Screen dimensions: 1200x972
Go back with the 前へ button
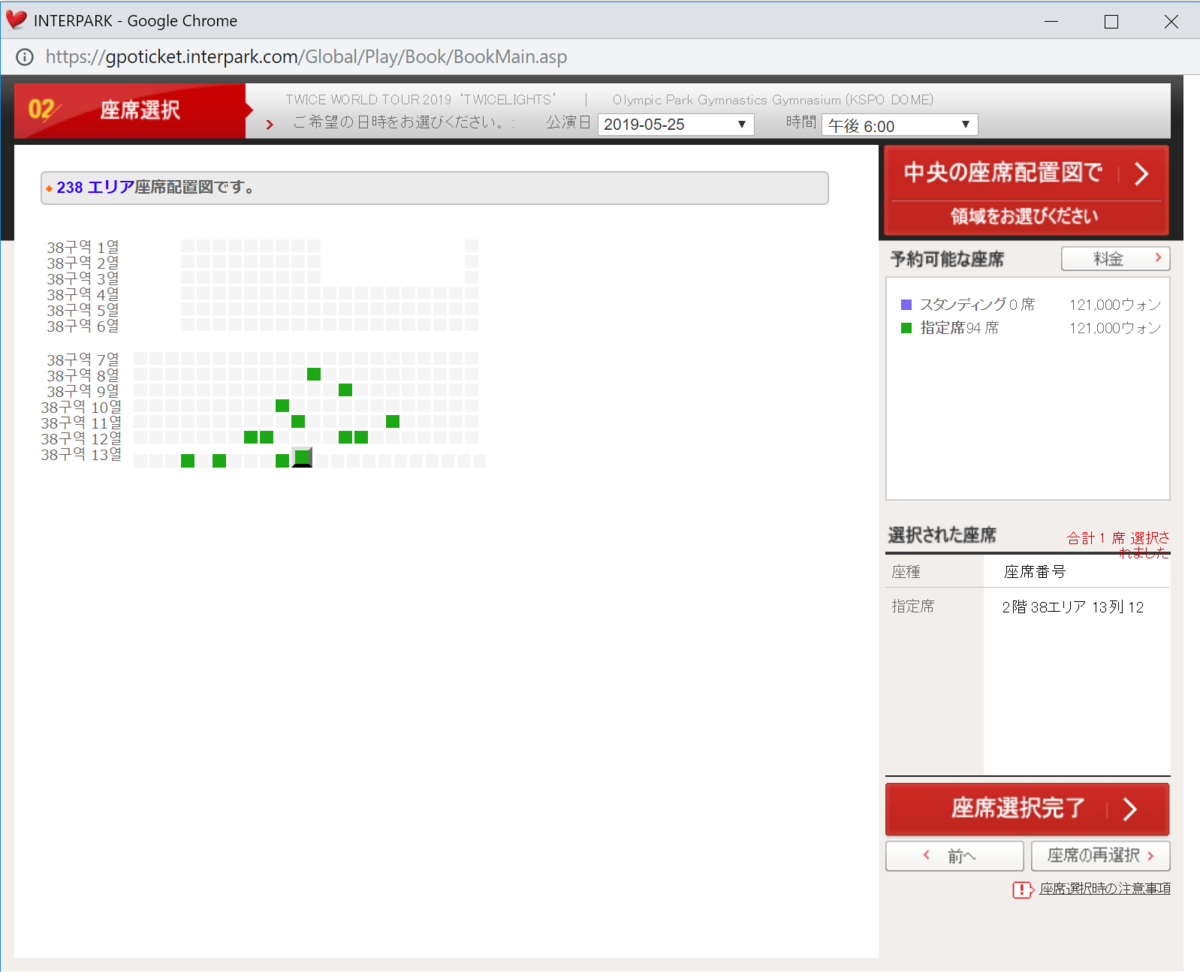coord(954,856)
